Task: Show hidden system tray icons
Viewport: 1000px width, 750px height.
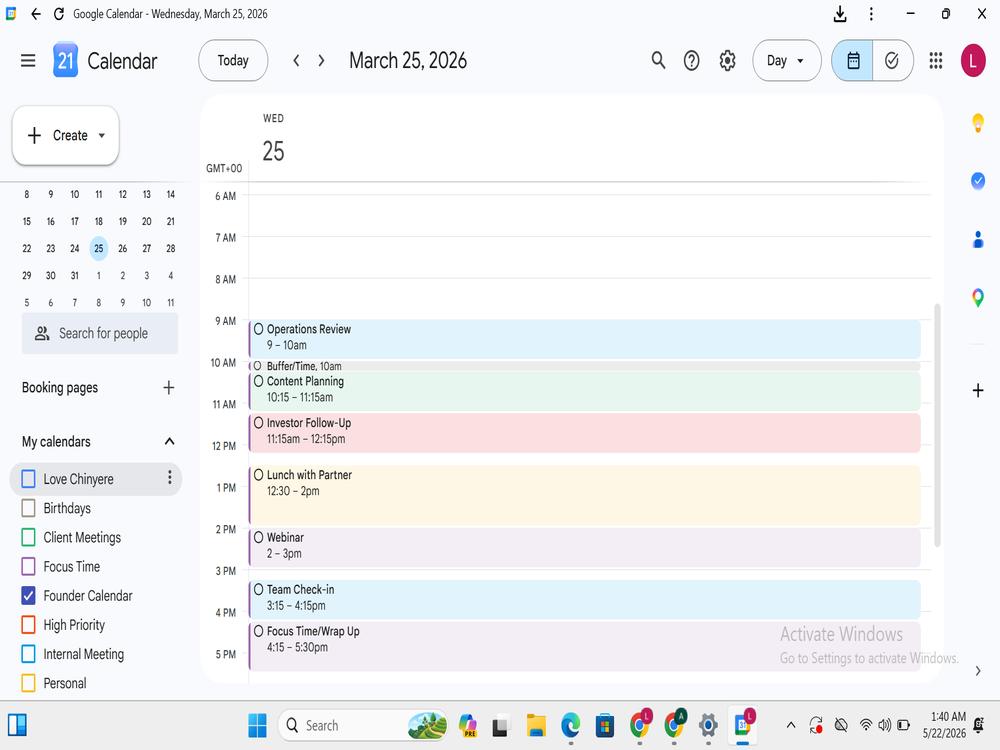Action: point(791,725)
